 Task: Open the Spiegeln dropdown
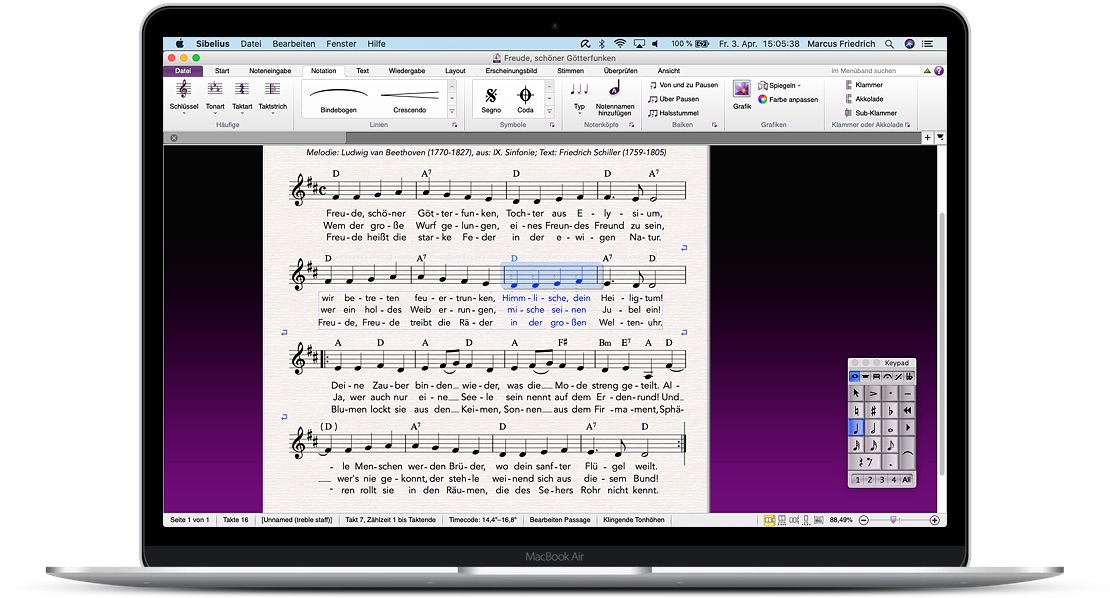(x=779, y=85)
